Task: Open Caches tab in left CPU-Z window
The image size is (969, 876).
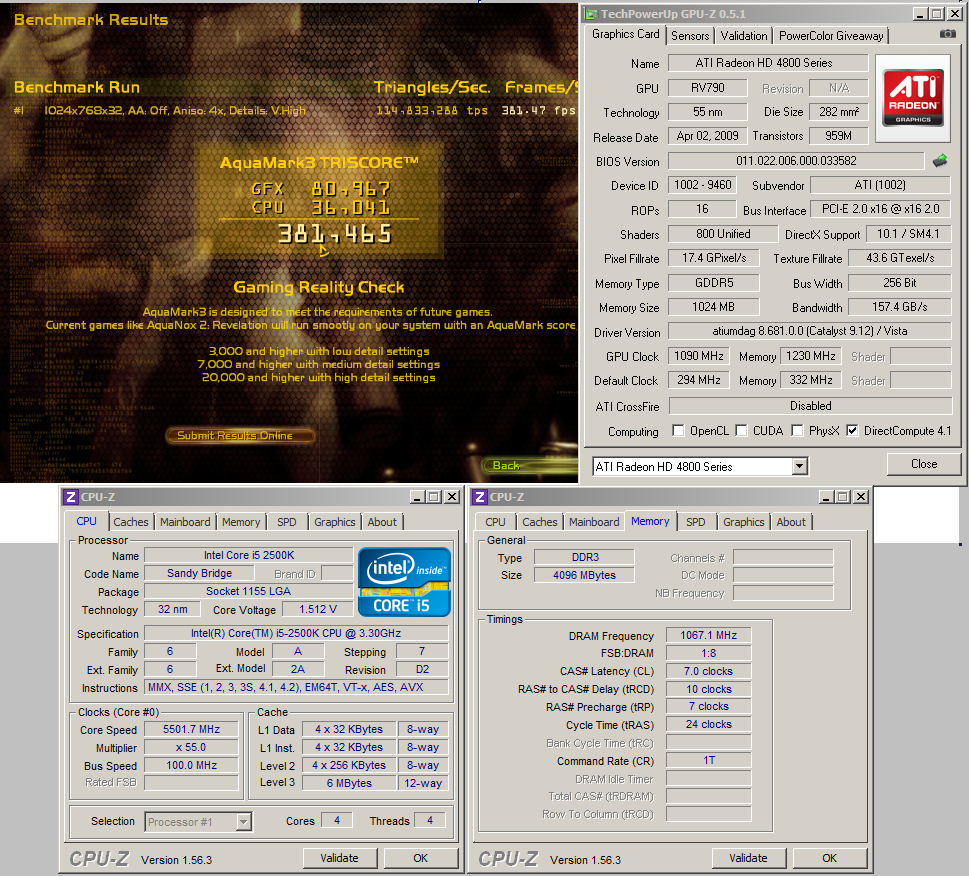Action: pos(130,522)
